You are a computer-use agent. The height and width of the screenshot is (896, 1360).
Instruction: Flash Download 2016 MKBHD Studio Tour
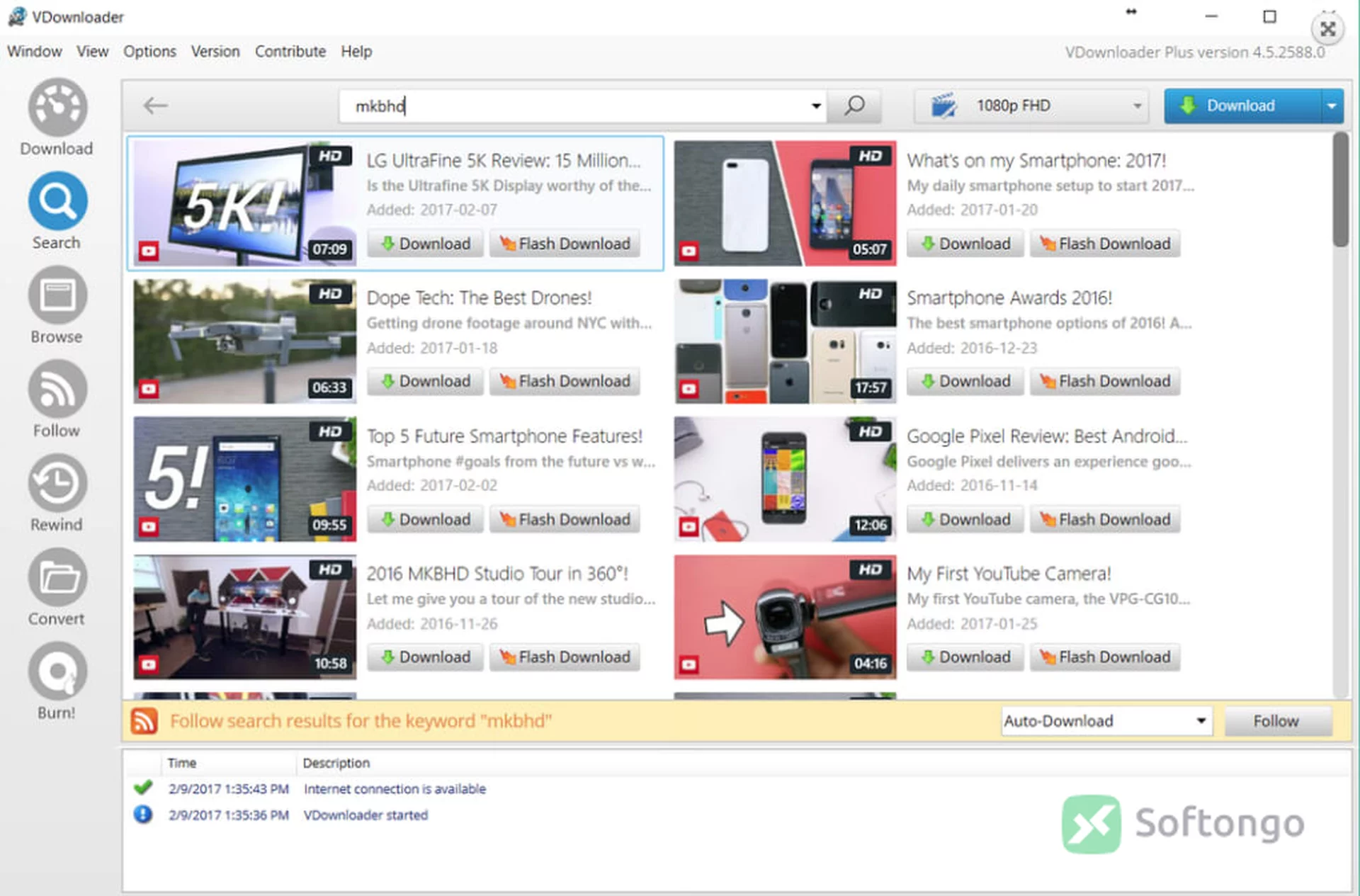tap(565, 657)
